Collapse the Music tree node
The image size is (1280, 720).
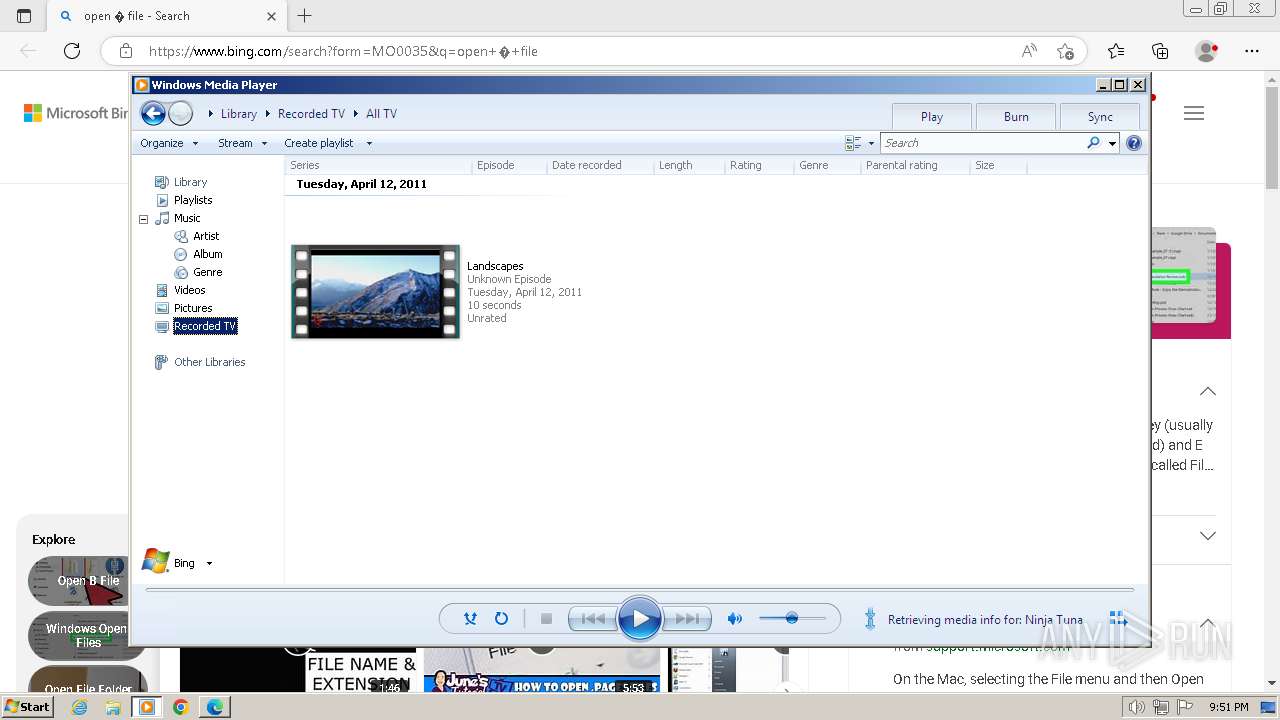coord(143,218)
